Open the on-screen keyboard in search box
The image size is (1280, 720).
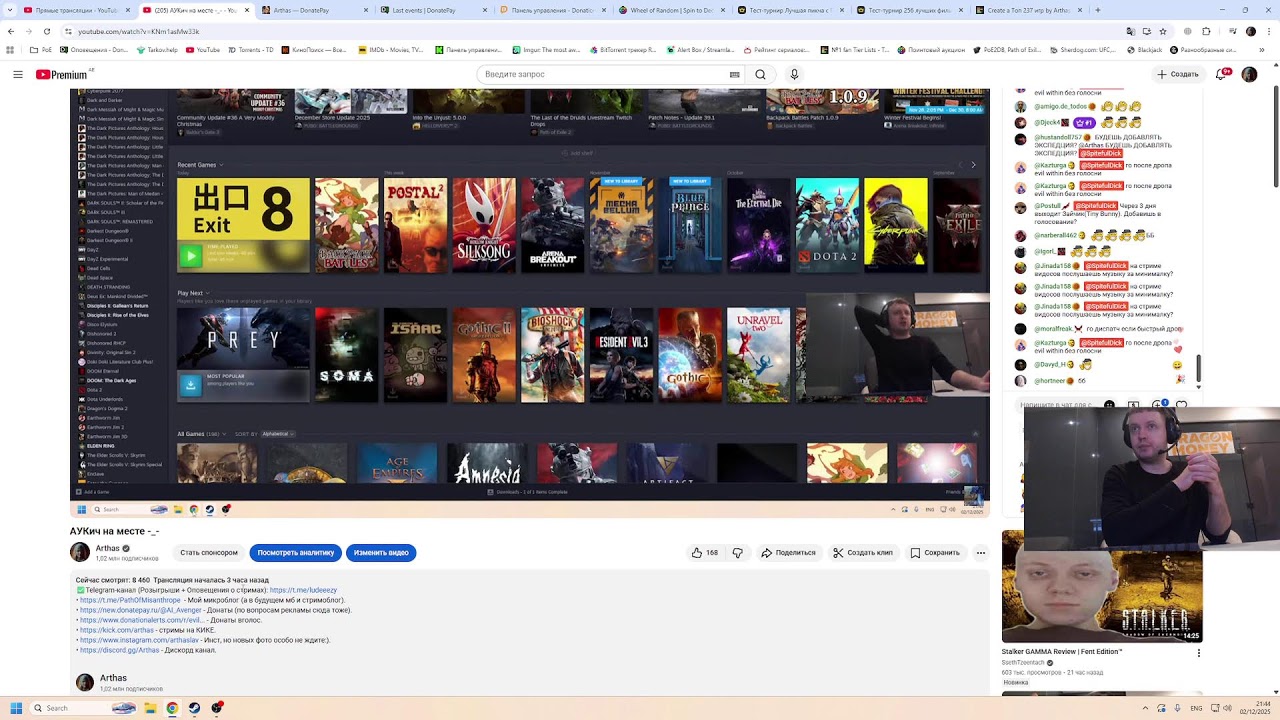[x=735, y=74]
